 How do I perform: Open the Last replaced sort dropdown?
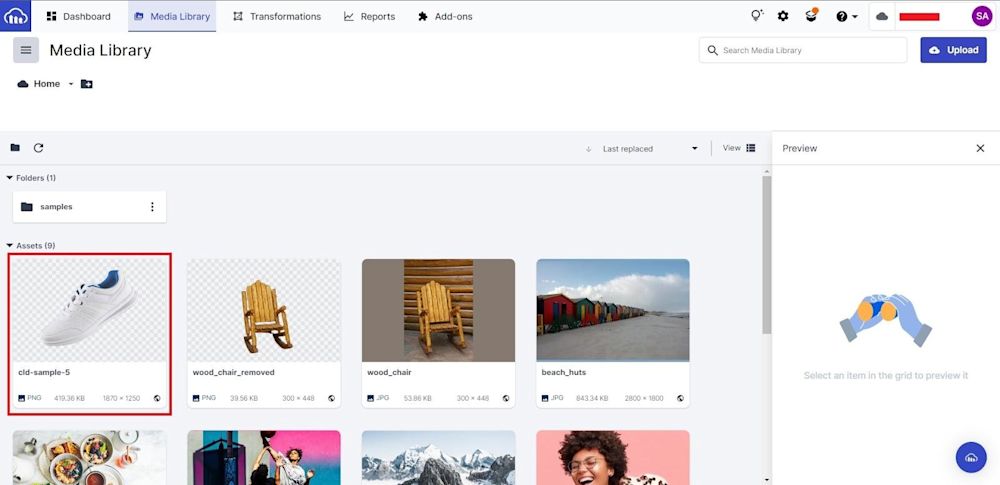[x=650, y=149]
